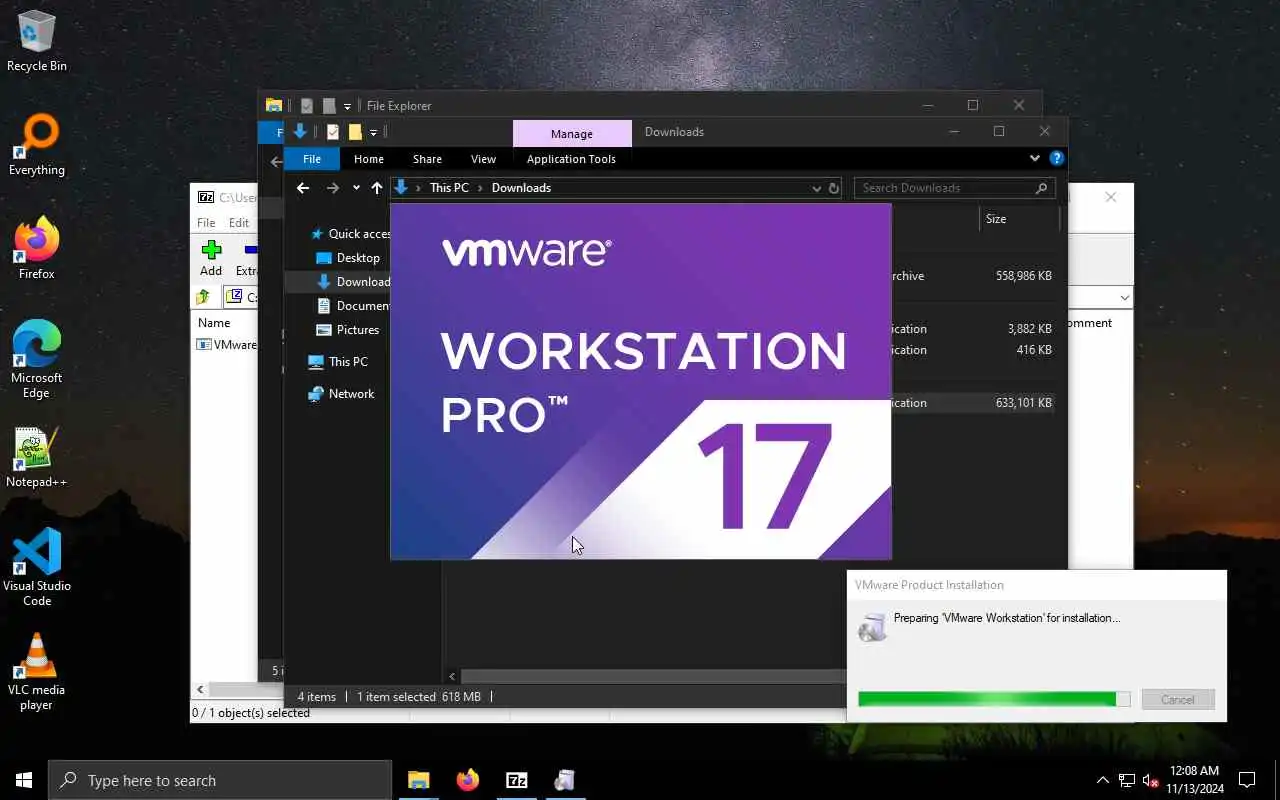
Task: Refresh the Downloads folder
Action: (834, 188)
